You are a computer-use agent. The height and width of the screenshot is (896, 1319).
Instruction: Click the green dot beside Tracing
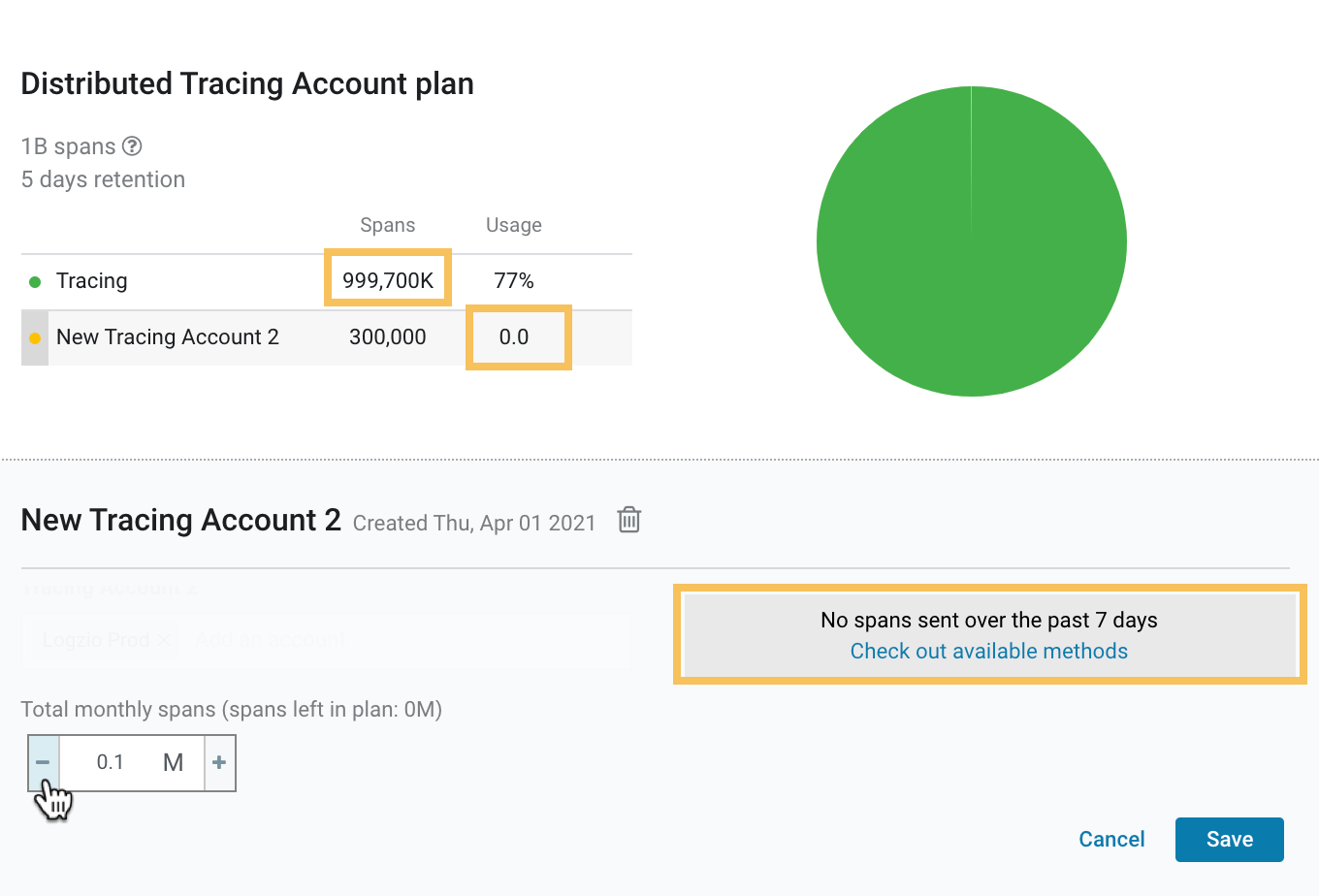tap(35, 282)
